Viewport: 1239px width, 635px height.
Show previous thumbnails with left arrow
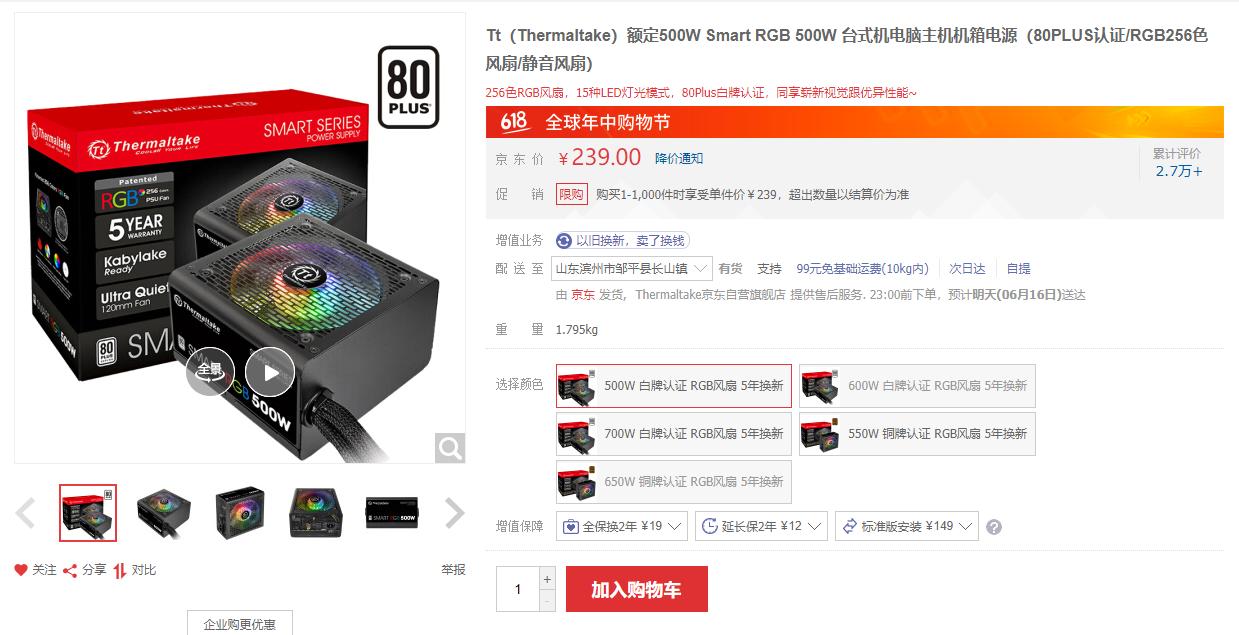click(26, 513)
